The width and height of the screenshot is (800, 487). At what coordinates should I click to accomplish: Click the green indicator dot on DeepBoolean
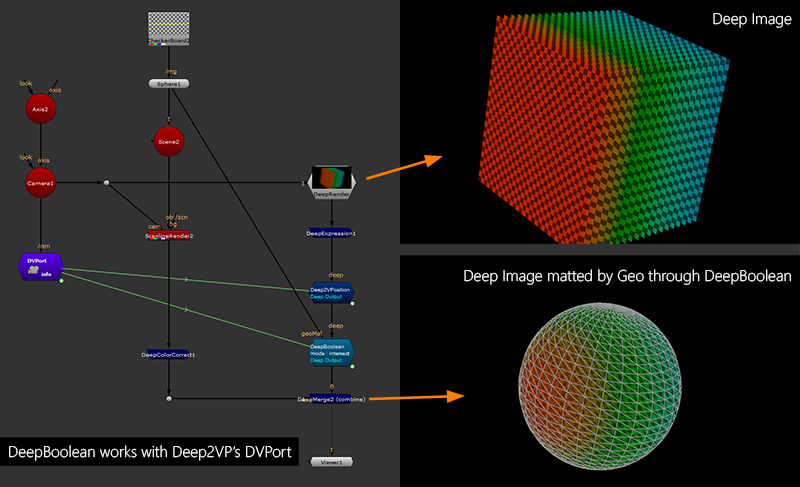point(351,366)
